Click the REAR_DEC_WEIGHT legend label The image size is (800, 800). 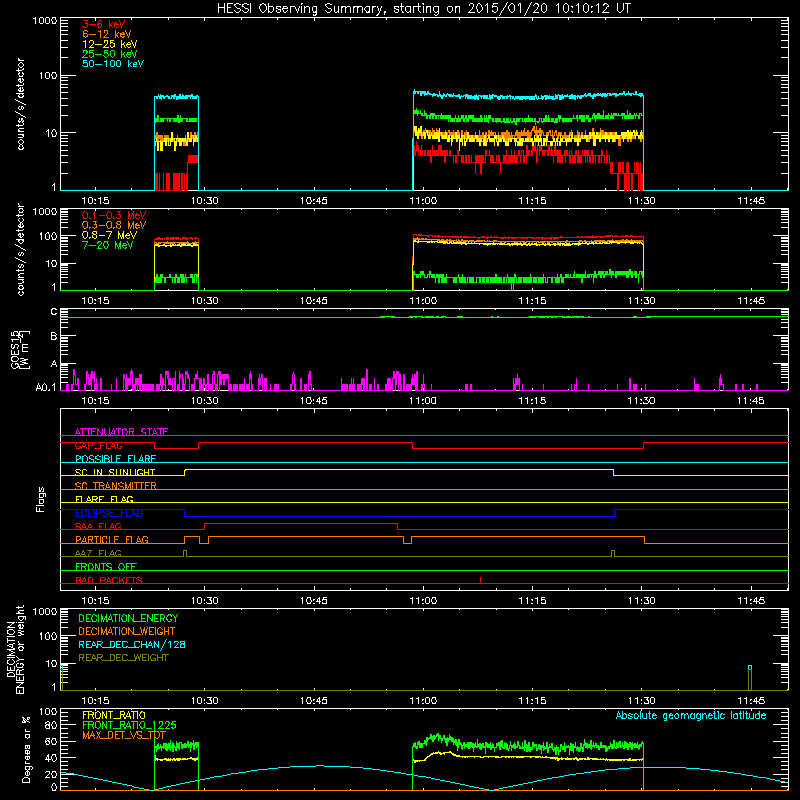click(x=123, y=658)
